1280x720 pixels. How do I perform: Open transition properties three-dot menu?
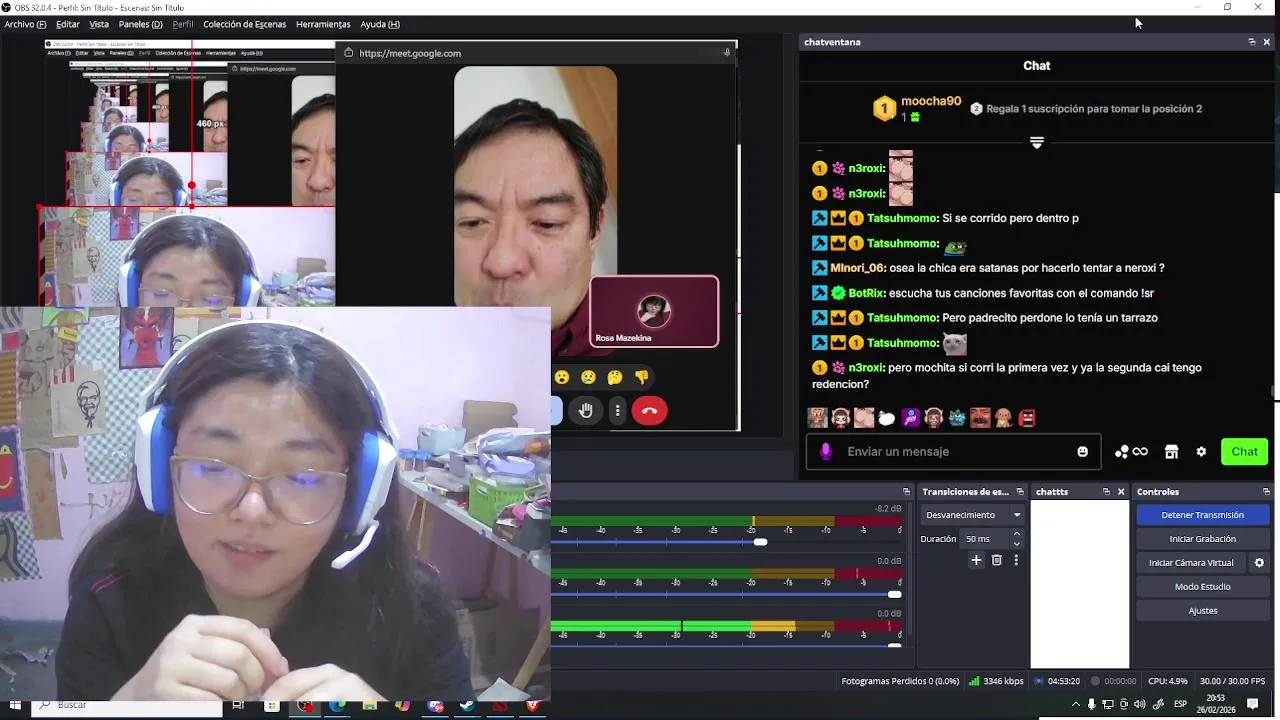click(x=1016, y=560)
